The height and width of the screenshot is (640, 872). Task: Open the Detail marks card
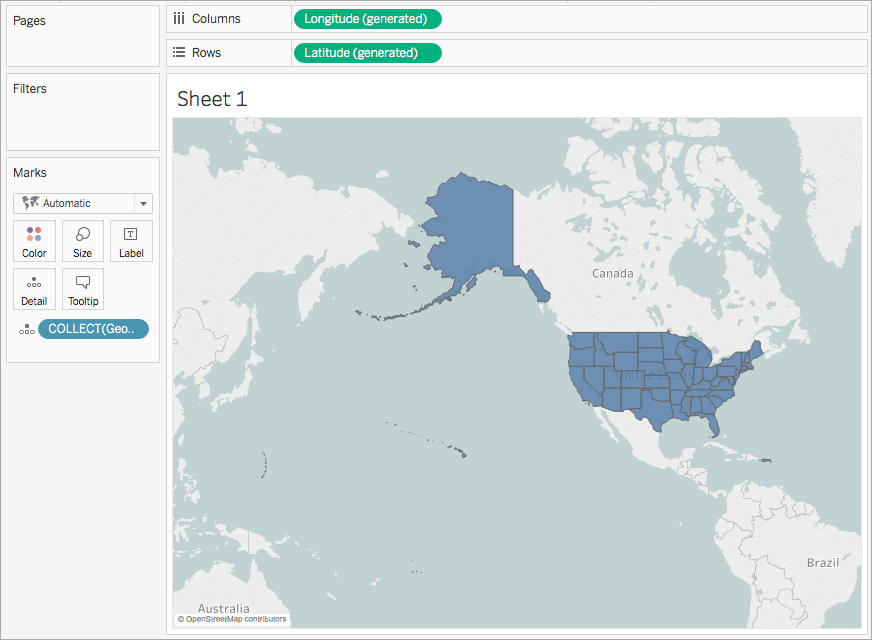(x=34, y=289)
